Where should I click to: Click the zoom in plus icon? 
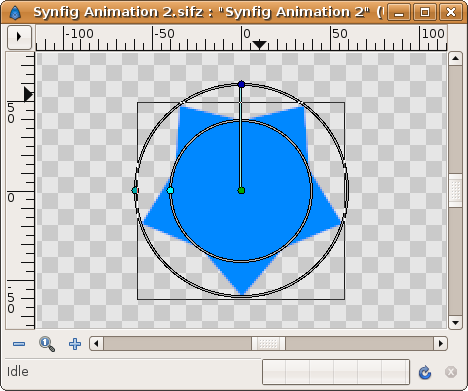coord(75,344)
